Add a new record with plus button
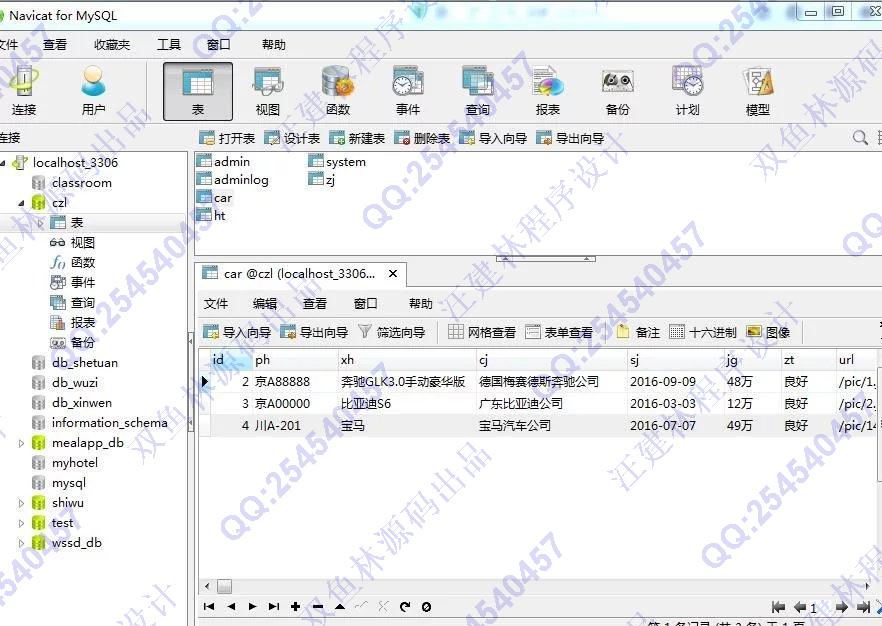 (295, 606)
